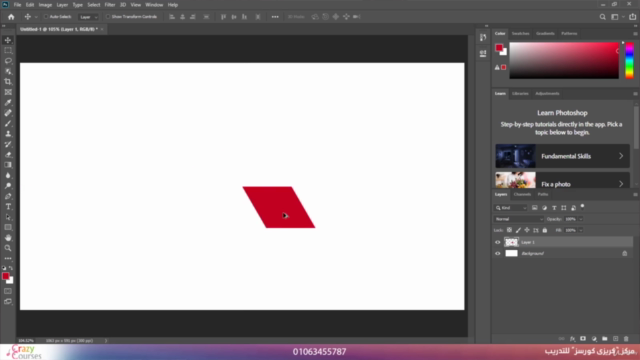Open the File menu

click(x=17, y=5)
